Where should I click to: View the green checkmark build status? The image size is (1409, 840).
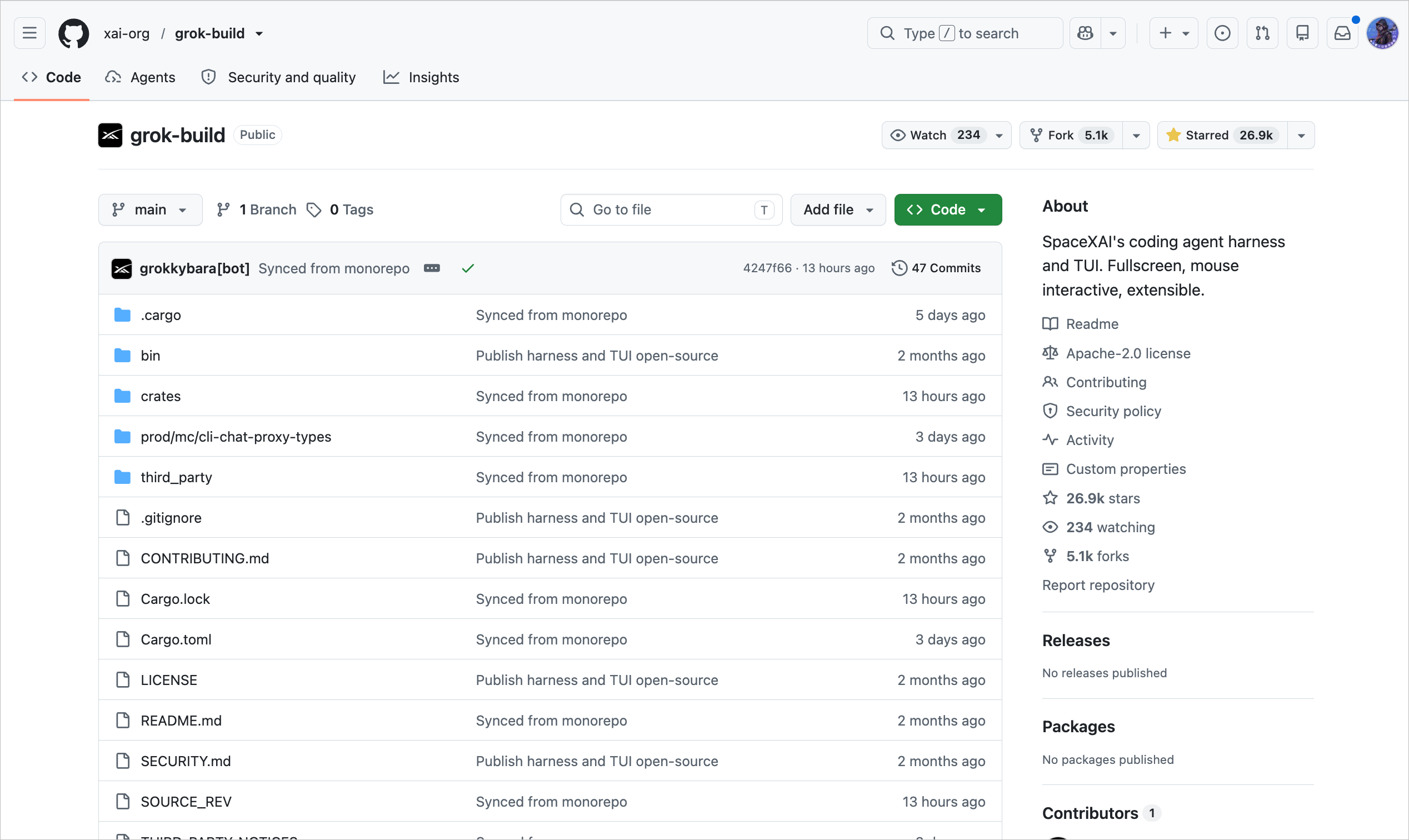pyautogui.click(x=468, y=268)
